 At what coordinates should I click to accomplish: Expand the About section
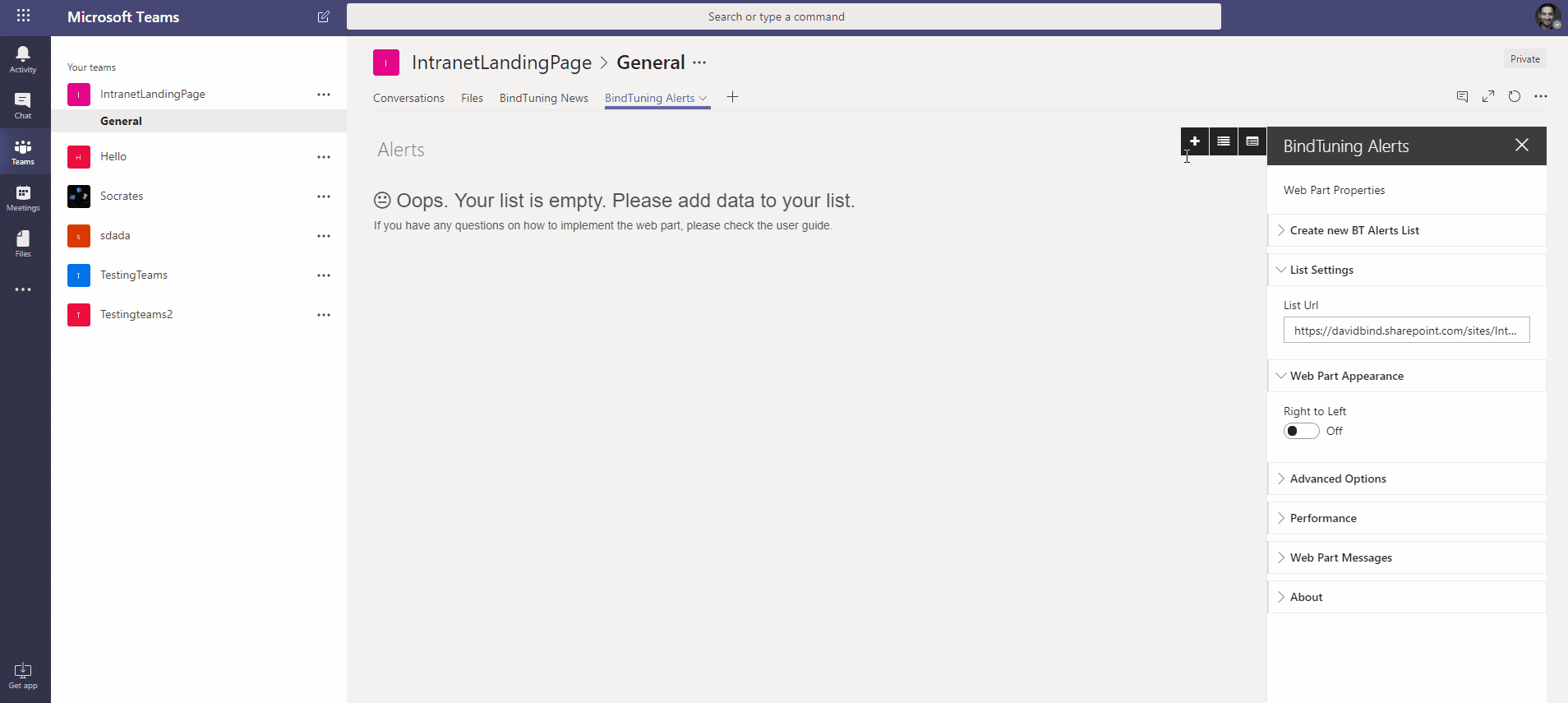(1407, 597)
